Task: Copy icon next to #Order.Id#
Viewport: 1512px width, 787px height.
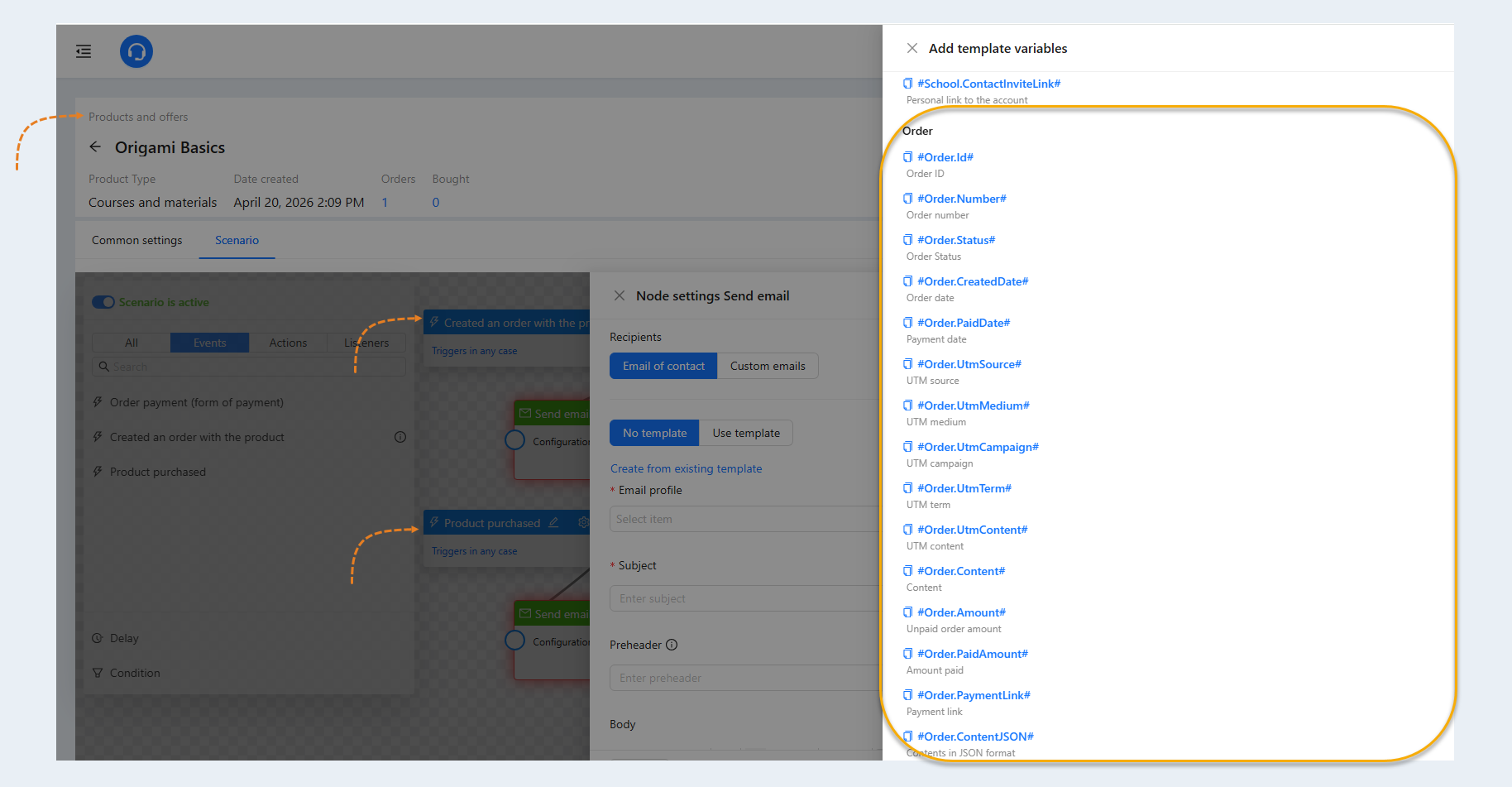Action: [908, 157]
